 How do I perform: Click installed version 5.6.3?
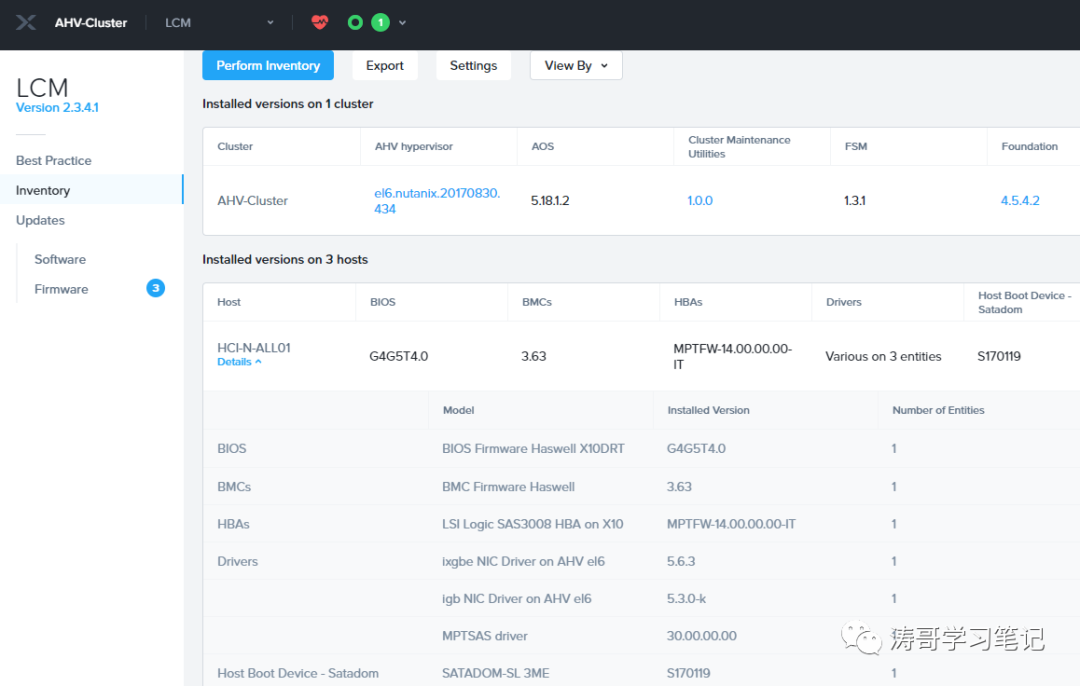point(681,561)
